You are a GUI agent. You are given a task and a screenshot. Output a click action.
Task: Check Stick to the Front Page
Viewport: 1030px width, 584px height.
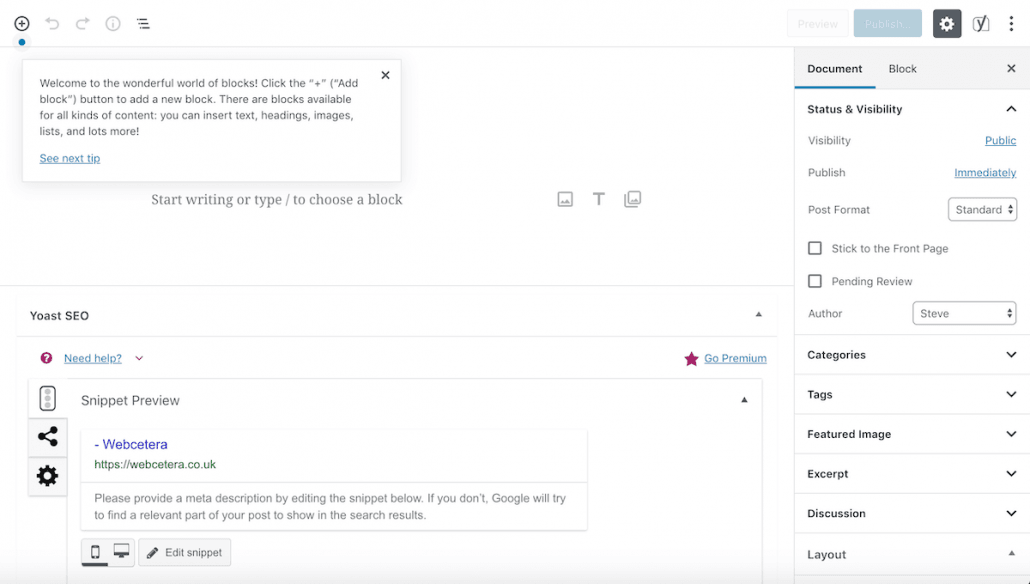[815, 248]
